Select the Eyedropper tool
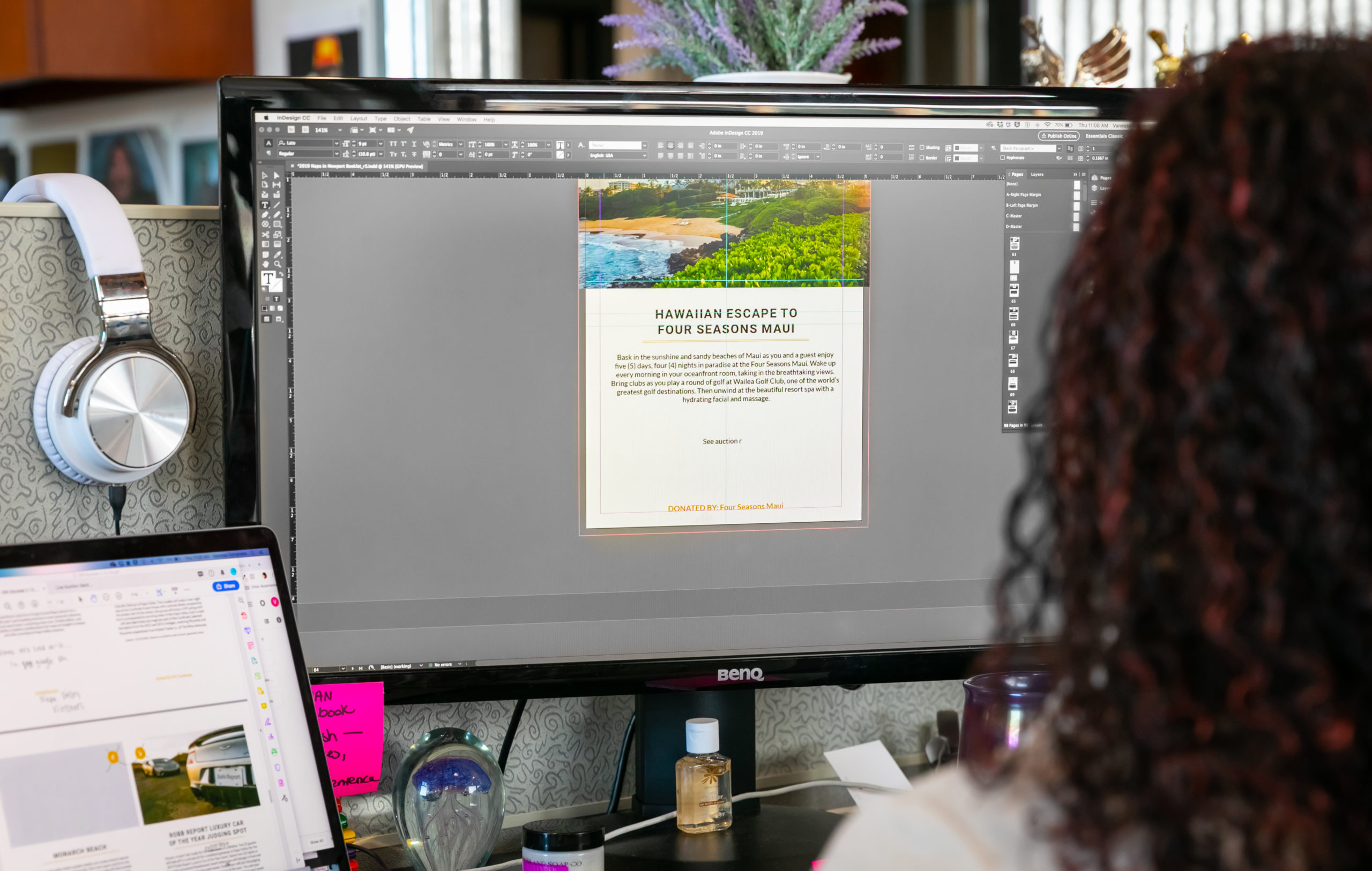The height and width of the screenshot is (871, 1372). (x=278, y=254)
